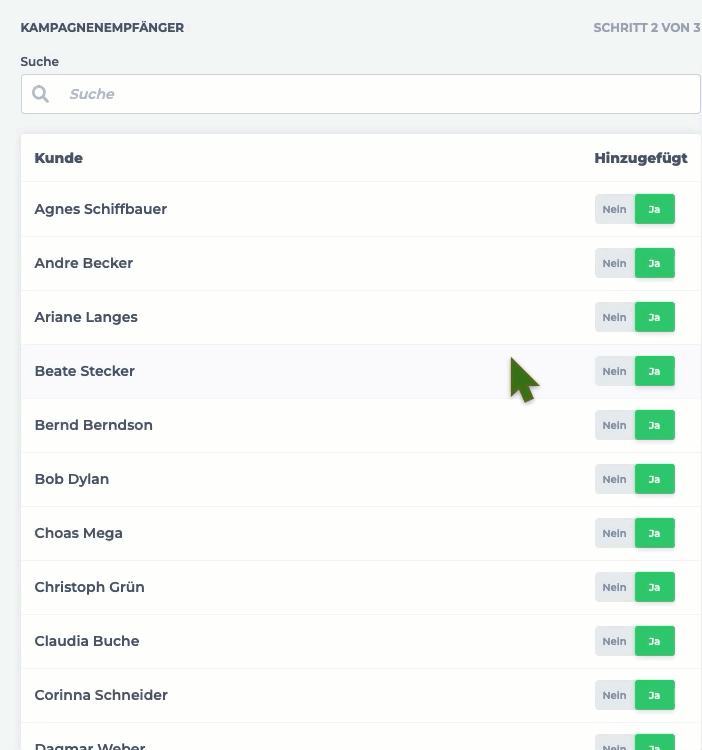Focus the Suche search input field
Viewport: 702px width, 750px height.
(361, 94)
